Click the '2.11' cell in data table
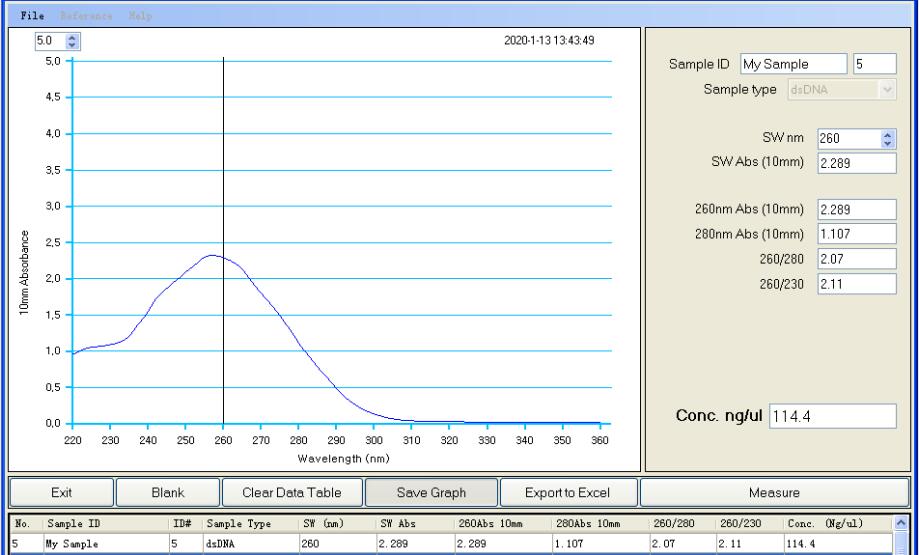 [750, 544]
